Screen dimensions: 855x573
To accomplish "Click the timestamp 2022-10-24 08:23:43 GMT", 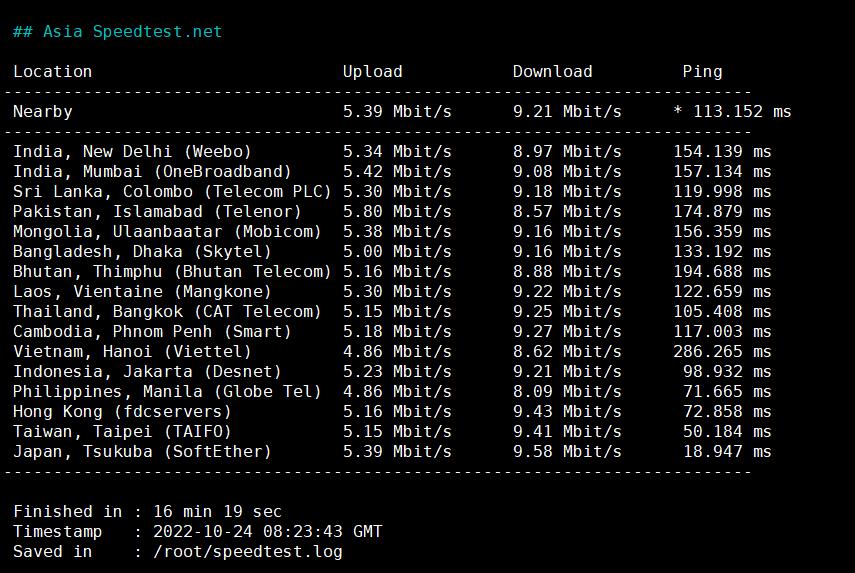I will tap(267, 532).
